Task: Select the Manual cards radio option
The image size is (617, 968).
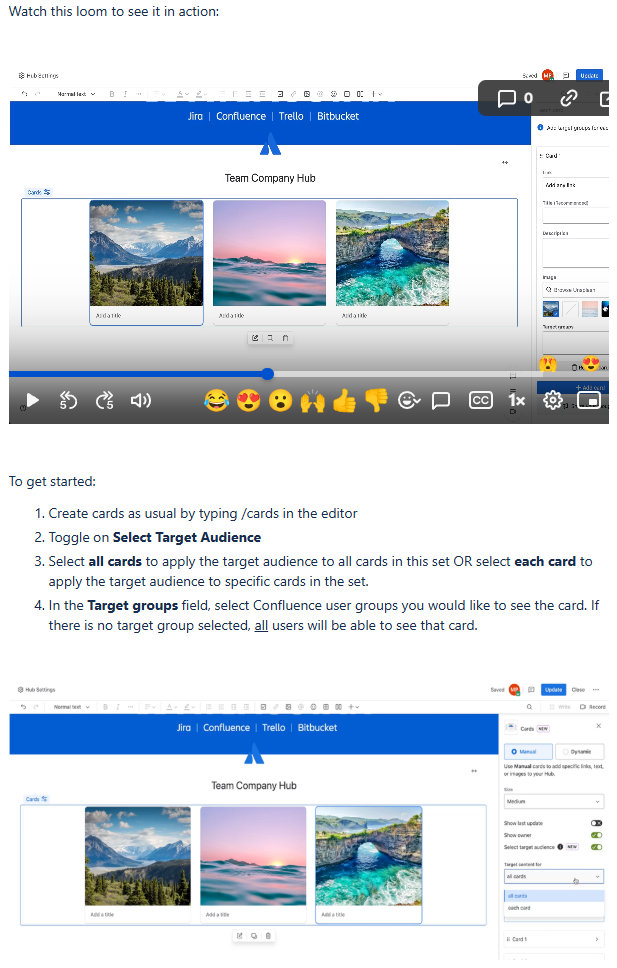Action: tap(528, 753)
